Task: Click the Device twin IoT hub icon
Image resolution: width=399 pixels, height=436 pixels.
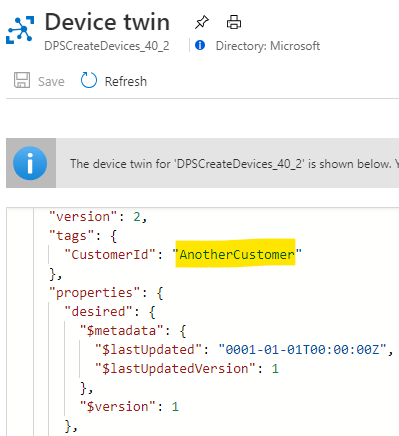Action: pos(20,30)
